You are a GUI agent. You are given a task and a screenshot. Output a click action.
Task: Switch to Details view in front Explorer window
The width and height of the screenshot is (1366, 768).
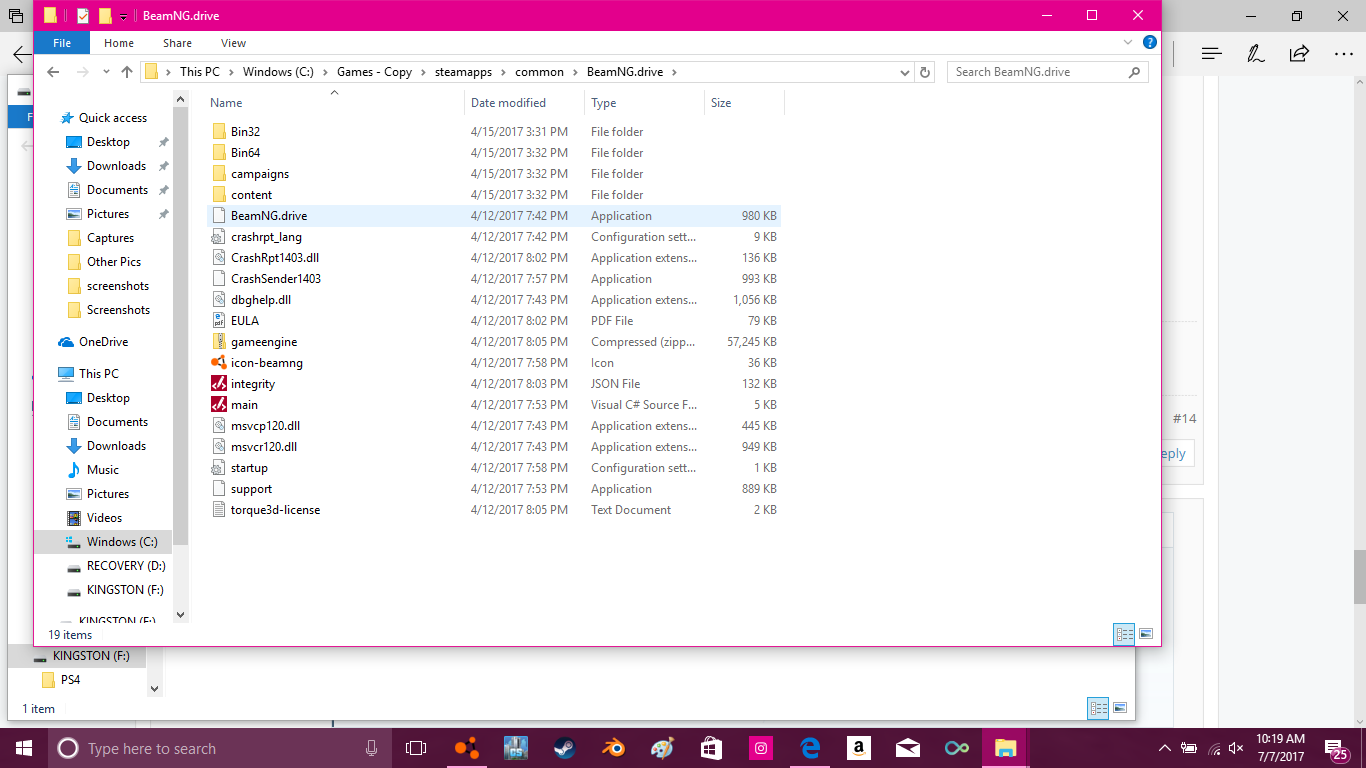(x=1124, y=634)
